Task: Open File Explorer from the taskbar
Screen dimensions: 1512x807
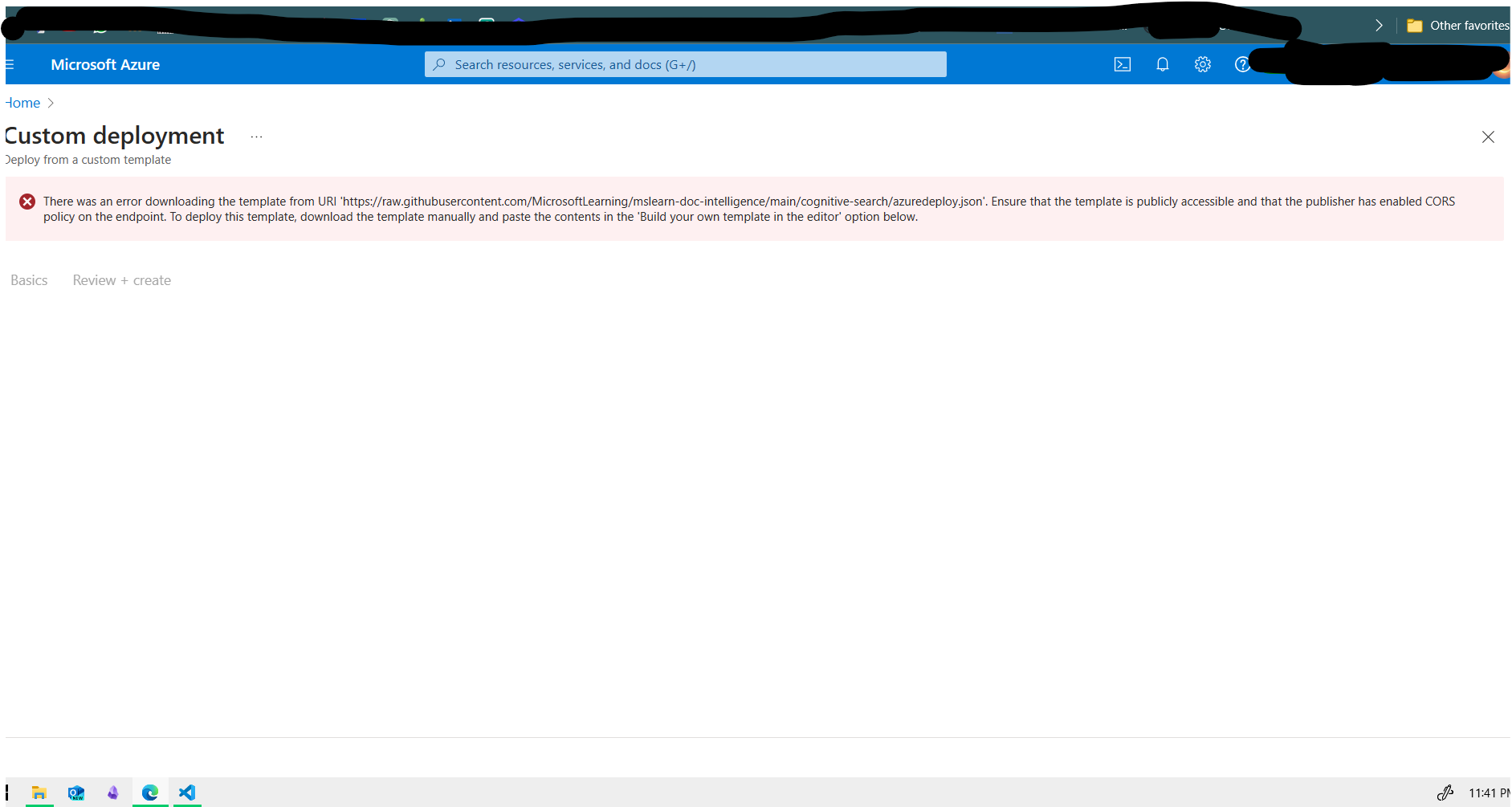Action: point(39,793)
